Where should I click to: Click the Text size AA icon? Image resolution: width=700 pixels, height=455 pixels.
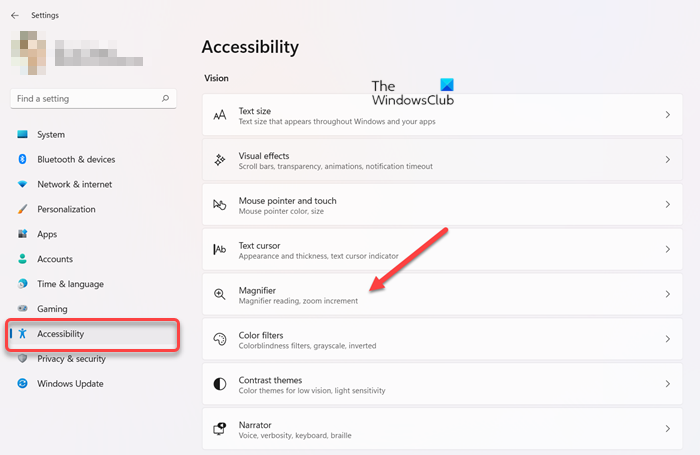220,115
